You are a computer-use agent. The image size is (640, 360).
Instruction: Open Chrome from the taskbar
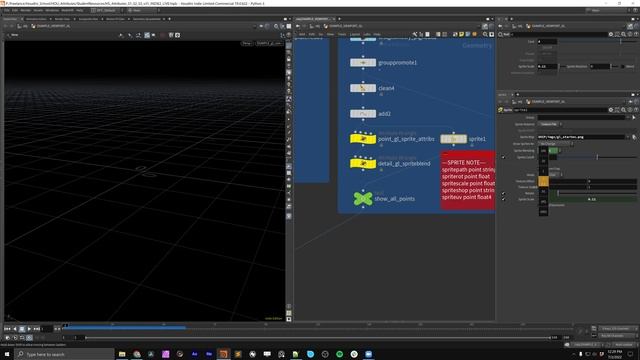click(x=136, y=354)
